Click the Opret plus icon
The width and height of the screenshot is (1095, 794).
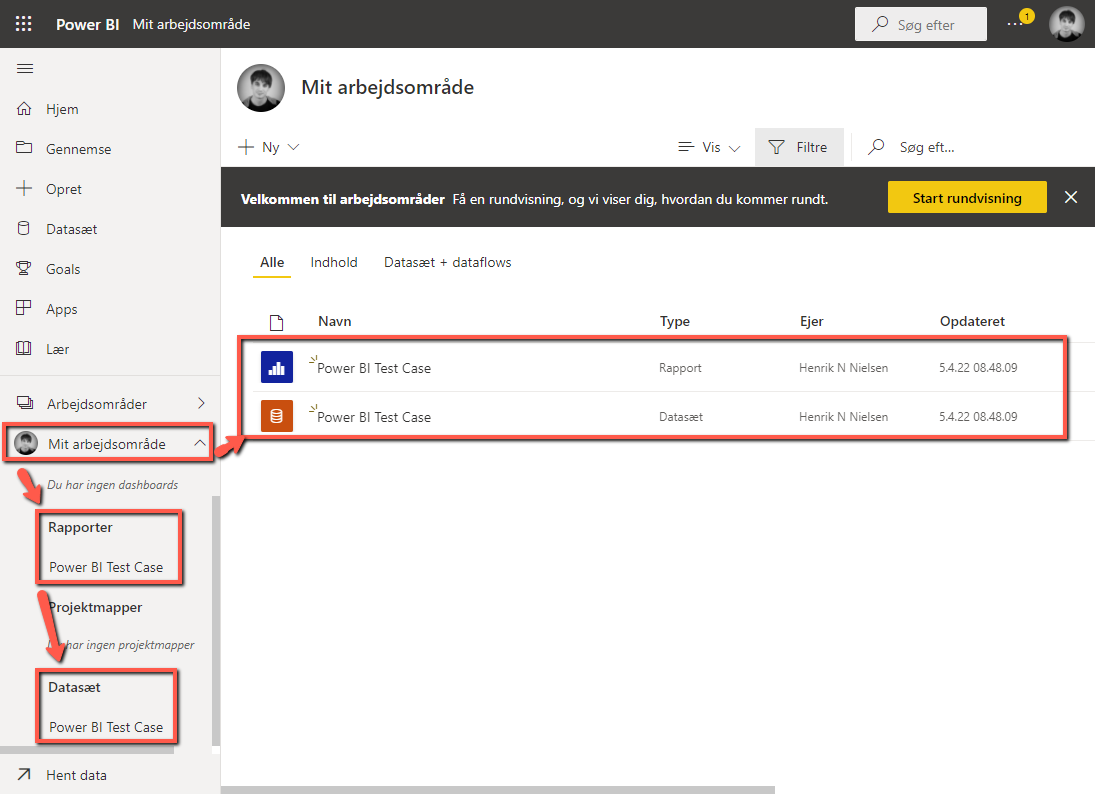click(24, 188)
